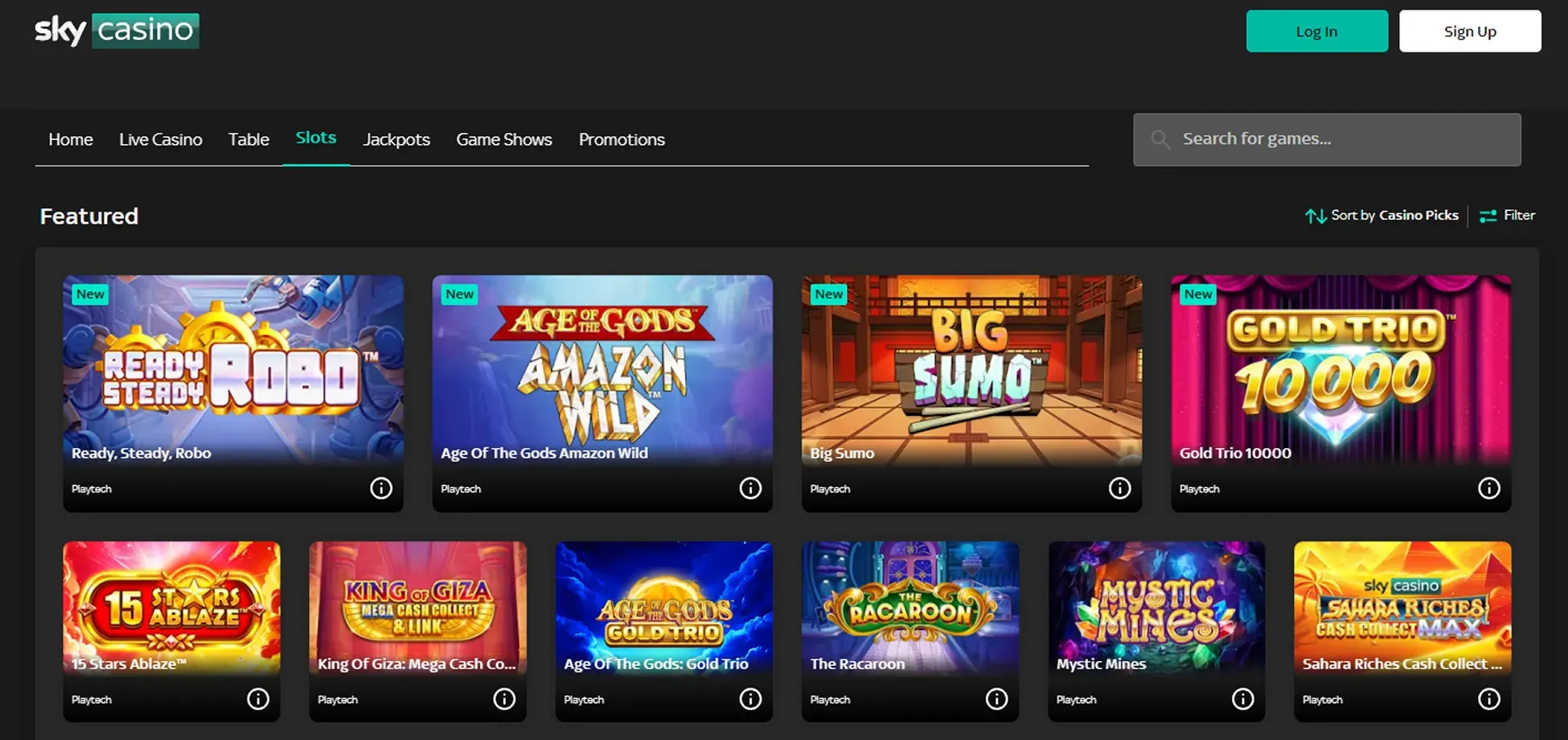Click Playtech label under Age Of The Gods Amazon Wild
This screenshot has height=740, width=1568.
tap(461, 489)
